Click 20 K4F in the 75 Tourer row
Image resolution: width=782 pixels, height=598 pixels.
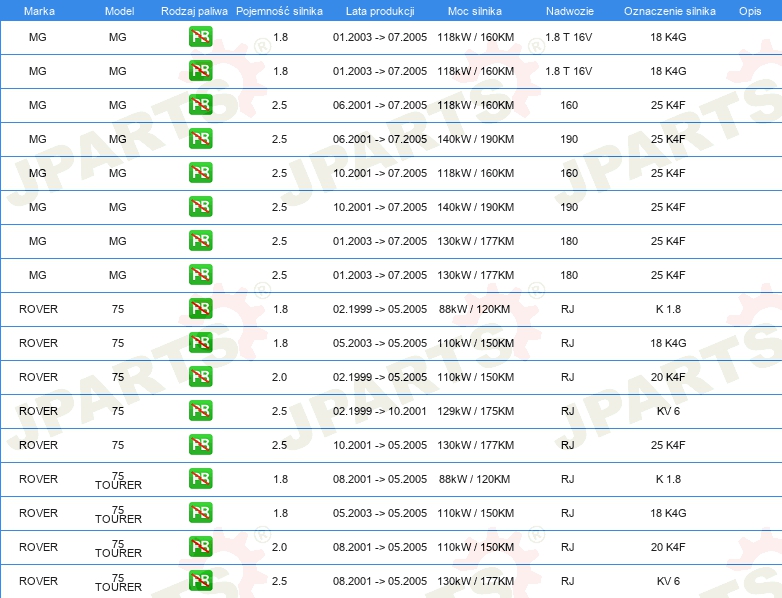pos(668,547)
